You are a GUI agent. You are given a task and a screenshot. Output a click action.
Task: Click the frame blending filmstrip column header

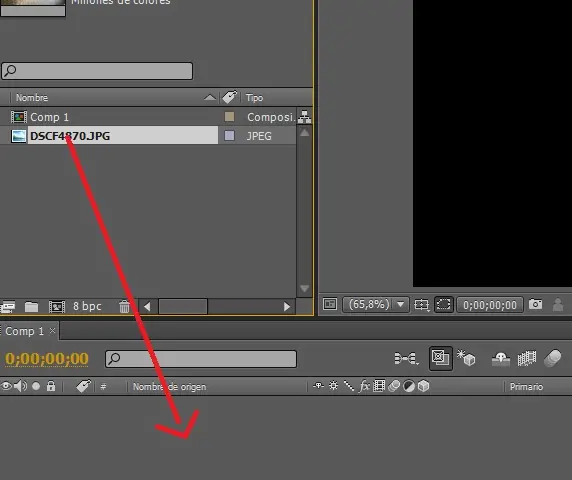click(x=379, y=386)
